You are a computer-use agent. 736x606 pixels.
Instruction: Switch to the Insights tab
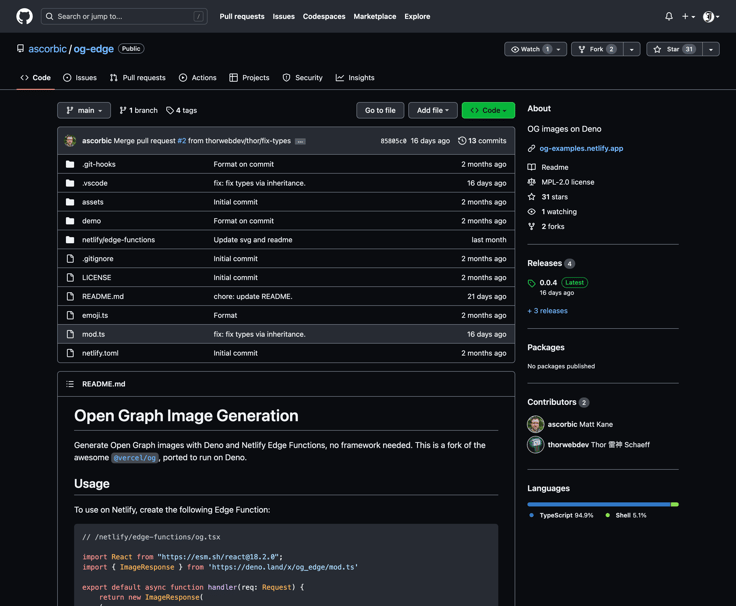coord(355,78)
